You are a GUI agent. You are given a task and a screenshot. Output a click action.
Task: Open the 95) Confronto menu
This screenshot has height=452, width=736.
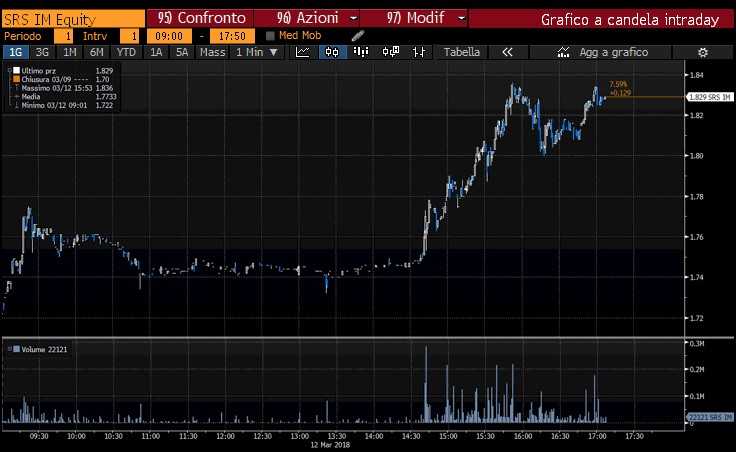[197, 18]
